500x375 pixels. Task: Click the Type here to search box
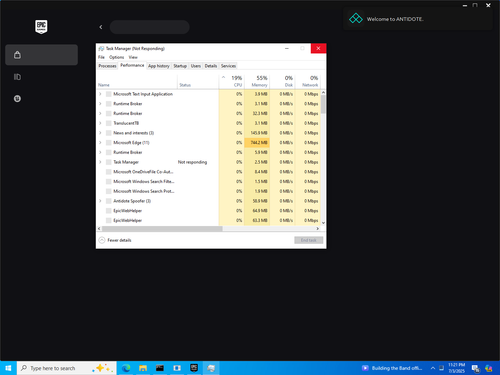67,368
